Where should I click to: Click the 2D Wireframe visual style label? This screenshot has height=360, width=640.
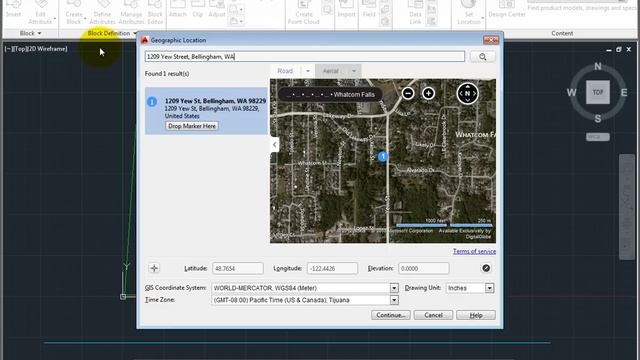(47, 49)
